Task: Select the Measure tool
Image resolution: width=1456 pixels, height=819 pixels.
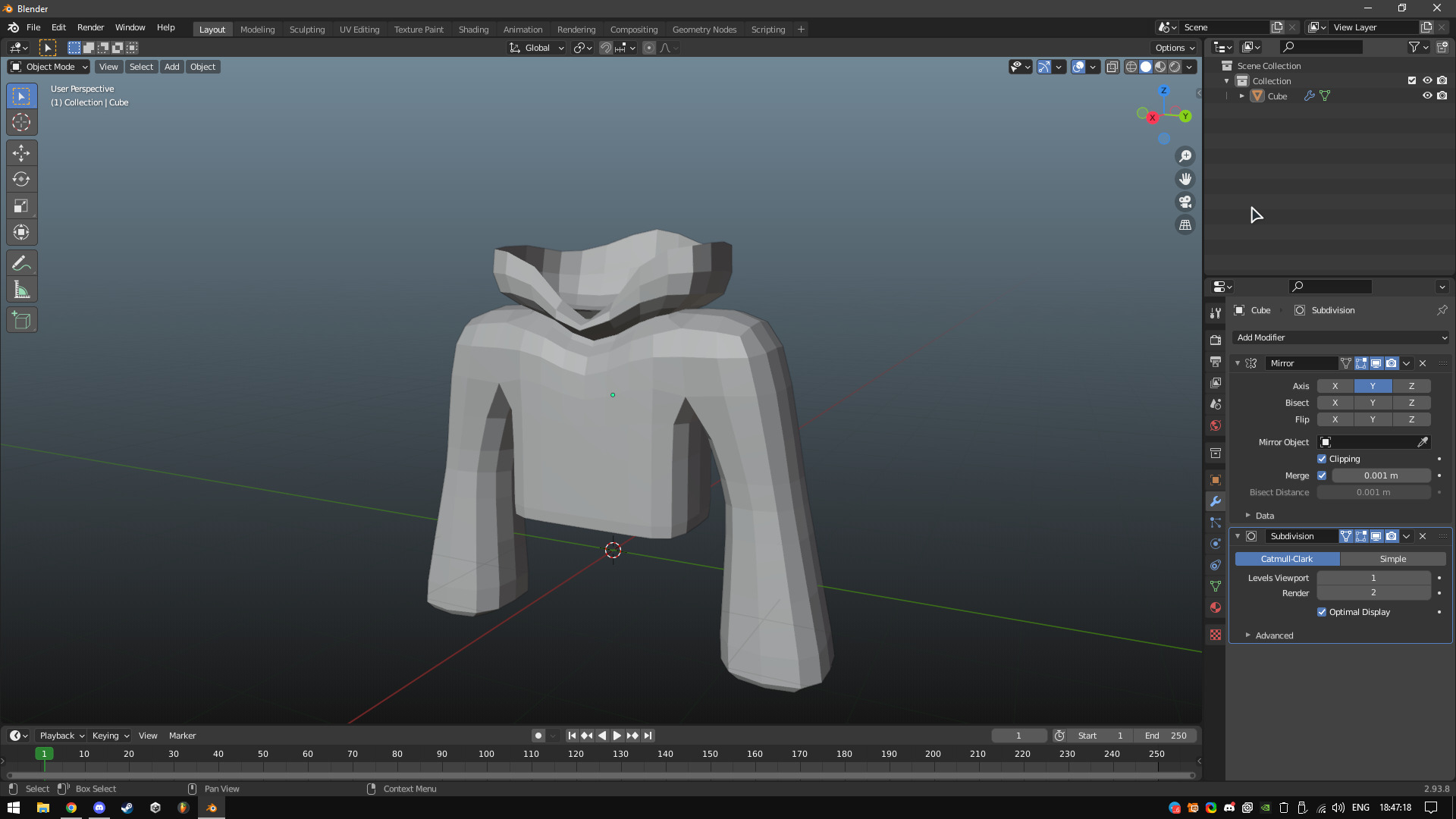Action: [x=21, y=290]
